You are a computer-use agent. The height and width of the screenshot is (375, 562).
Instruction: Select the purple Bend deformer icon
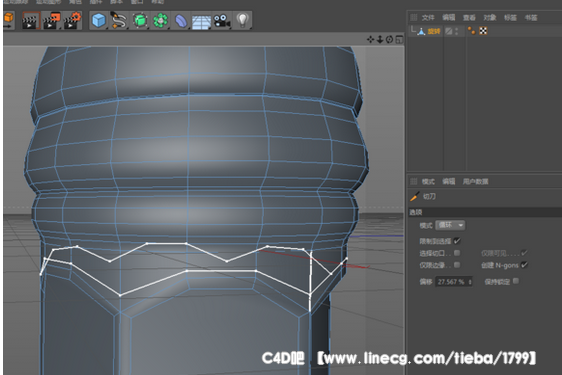coord(181,21)
